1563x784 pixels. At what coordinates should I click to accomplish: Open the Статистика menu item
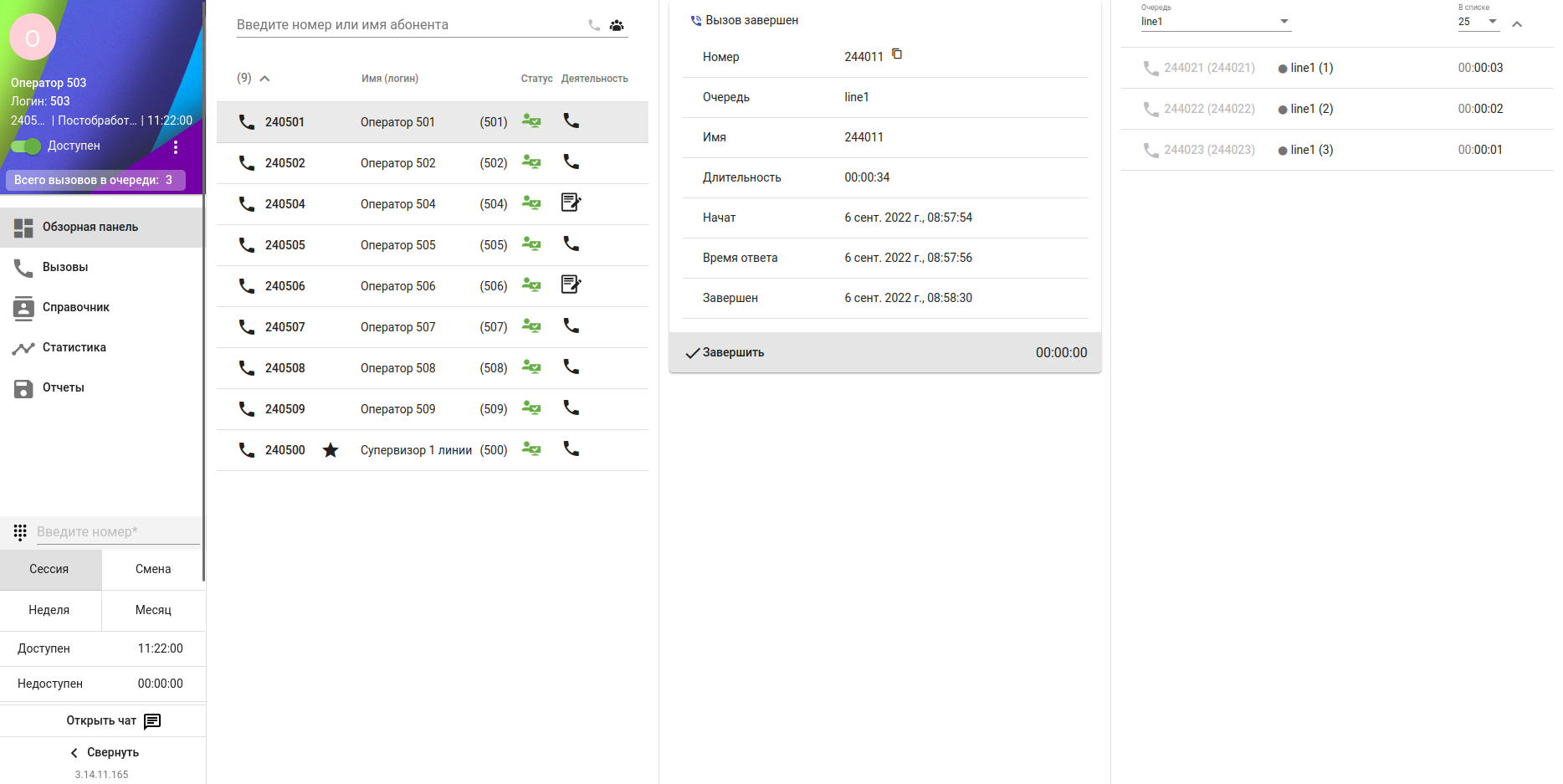pyautogui.click(x=74, y=347)
